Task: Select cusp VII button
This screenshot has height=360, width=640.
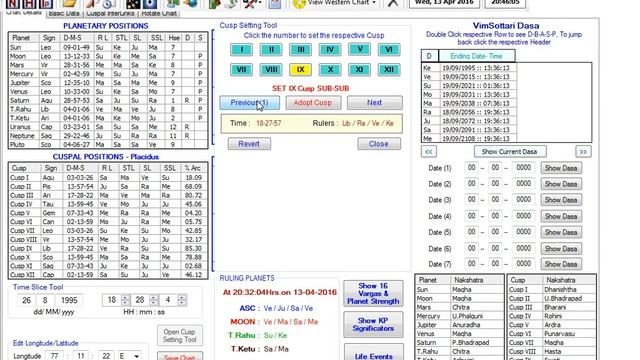Action: click(x=241, y=69)
